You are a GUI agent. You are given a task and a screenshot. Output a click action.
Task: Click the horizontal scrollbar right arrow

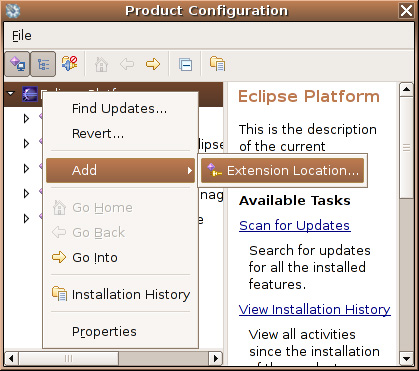point(215,359)
